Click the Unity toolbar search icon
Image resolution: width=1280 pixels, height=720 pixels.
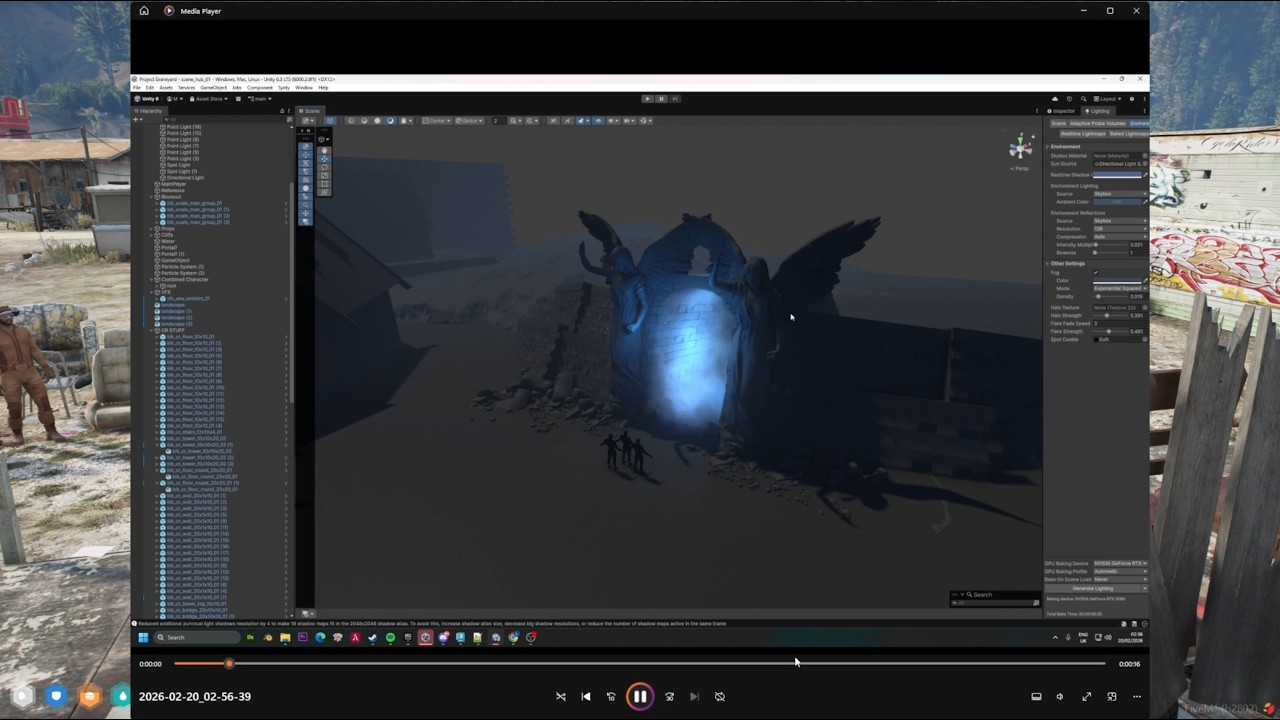tap(1084, 99)
